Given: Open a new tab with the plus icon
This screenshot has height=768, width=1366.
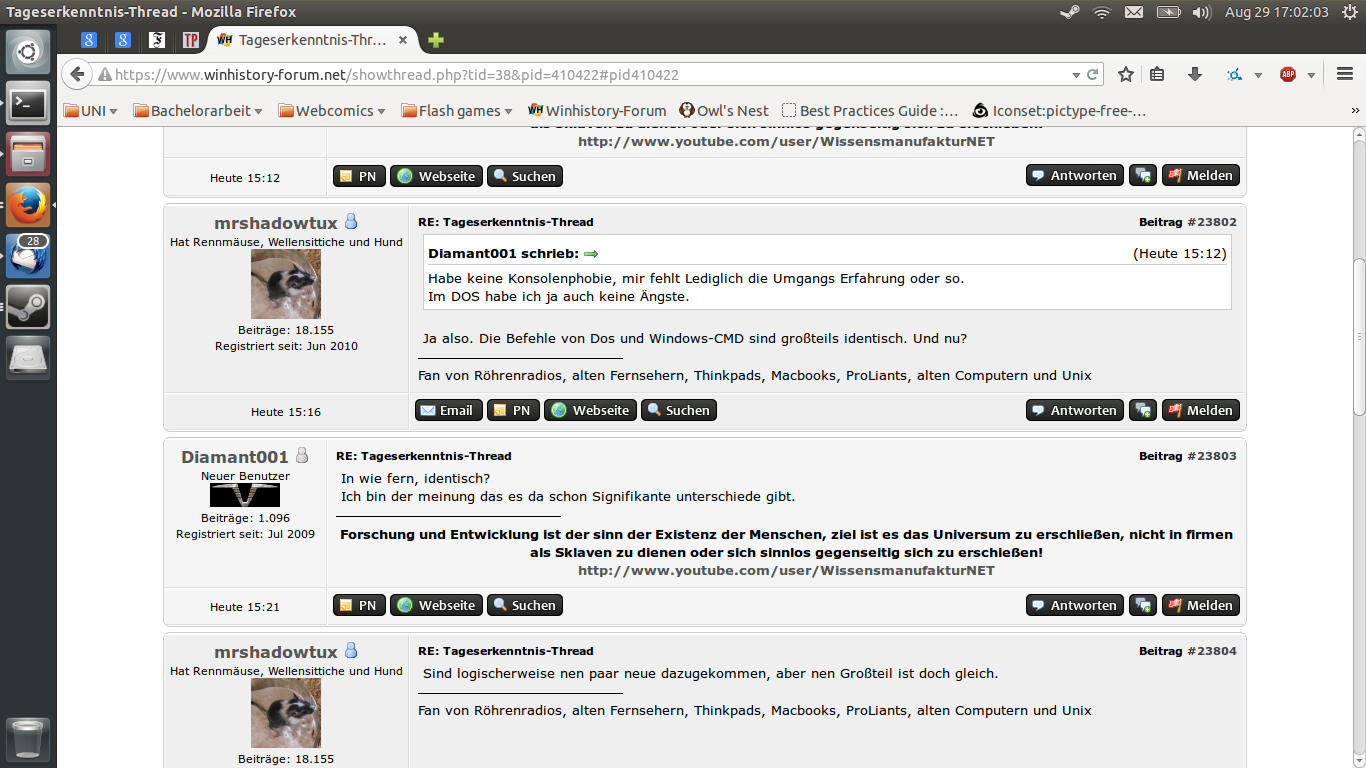Looking at the screenshot, I should click(435, 40).
